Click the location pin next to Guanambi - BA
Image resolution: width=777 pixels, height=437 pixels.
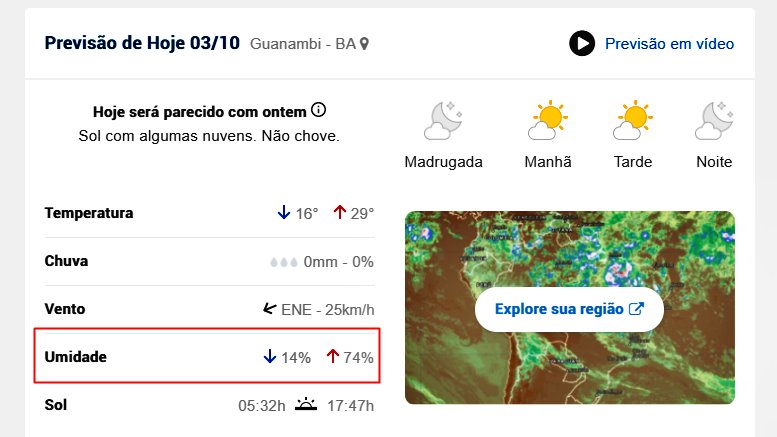click(x=364, y=44)
